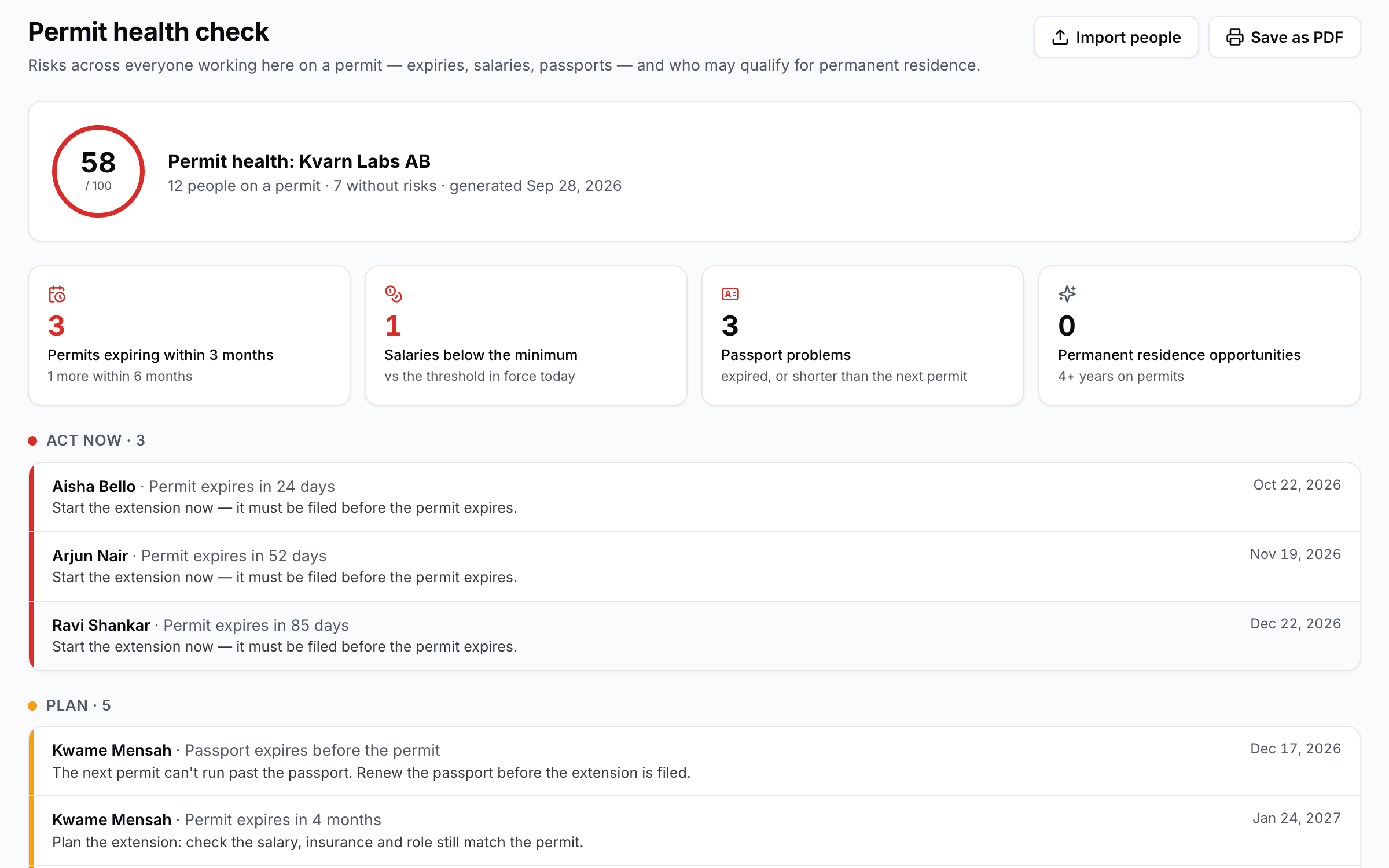Click the Save as PDF button label
The image size is (1389, 868).
click(x=1296, y=38)
